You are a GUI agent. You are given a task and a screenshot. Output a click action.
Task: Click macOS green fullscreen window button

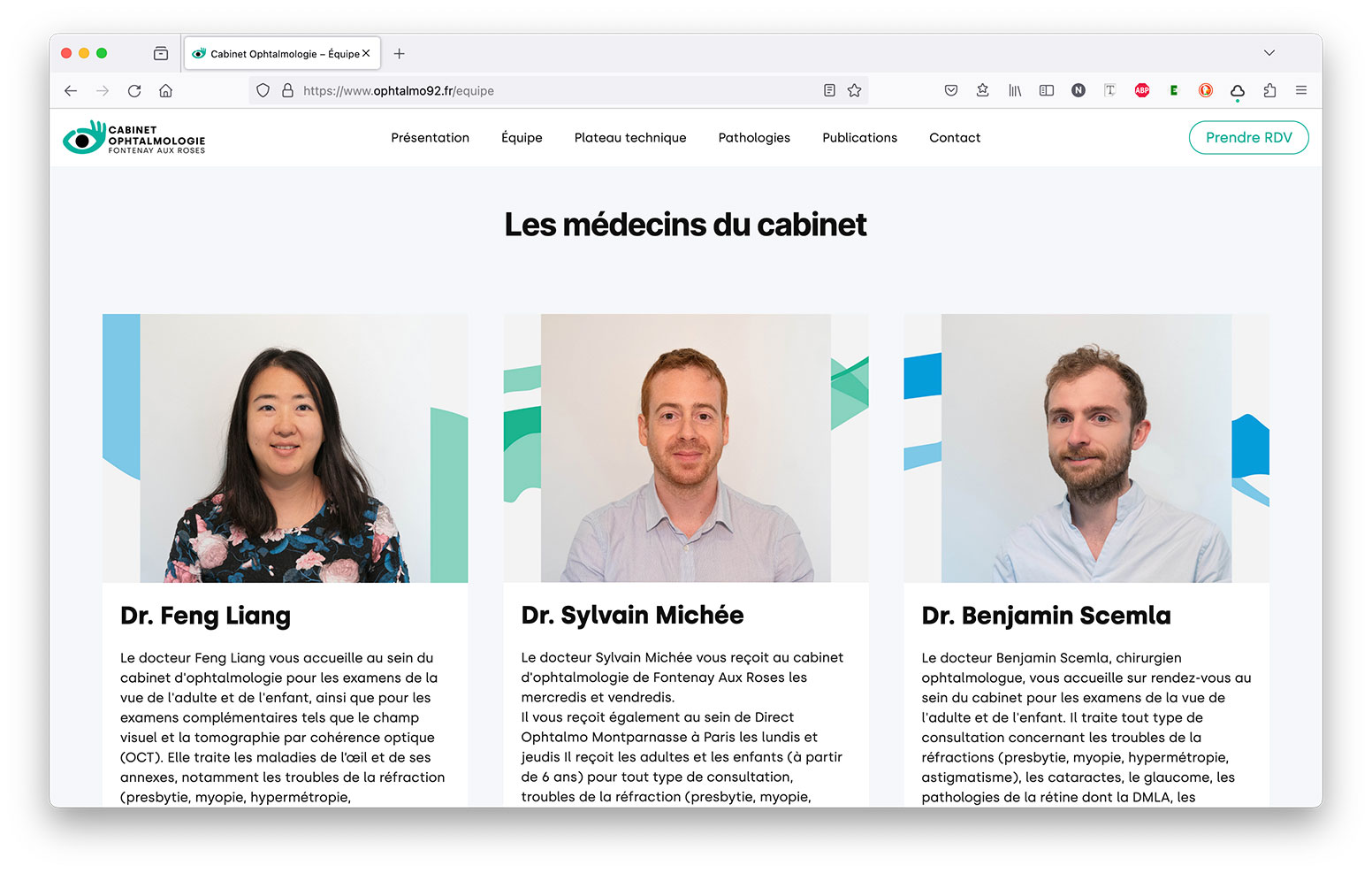coord(102,53)
